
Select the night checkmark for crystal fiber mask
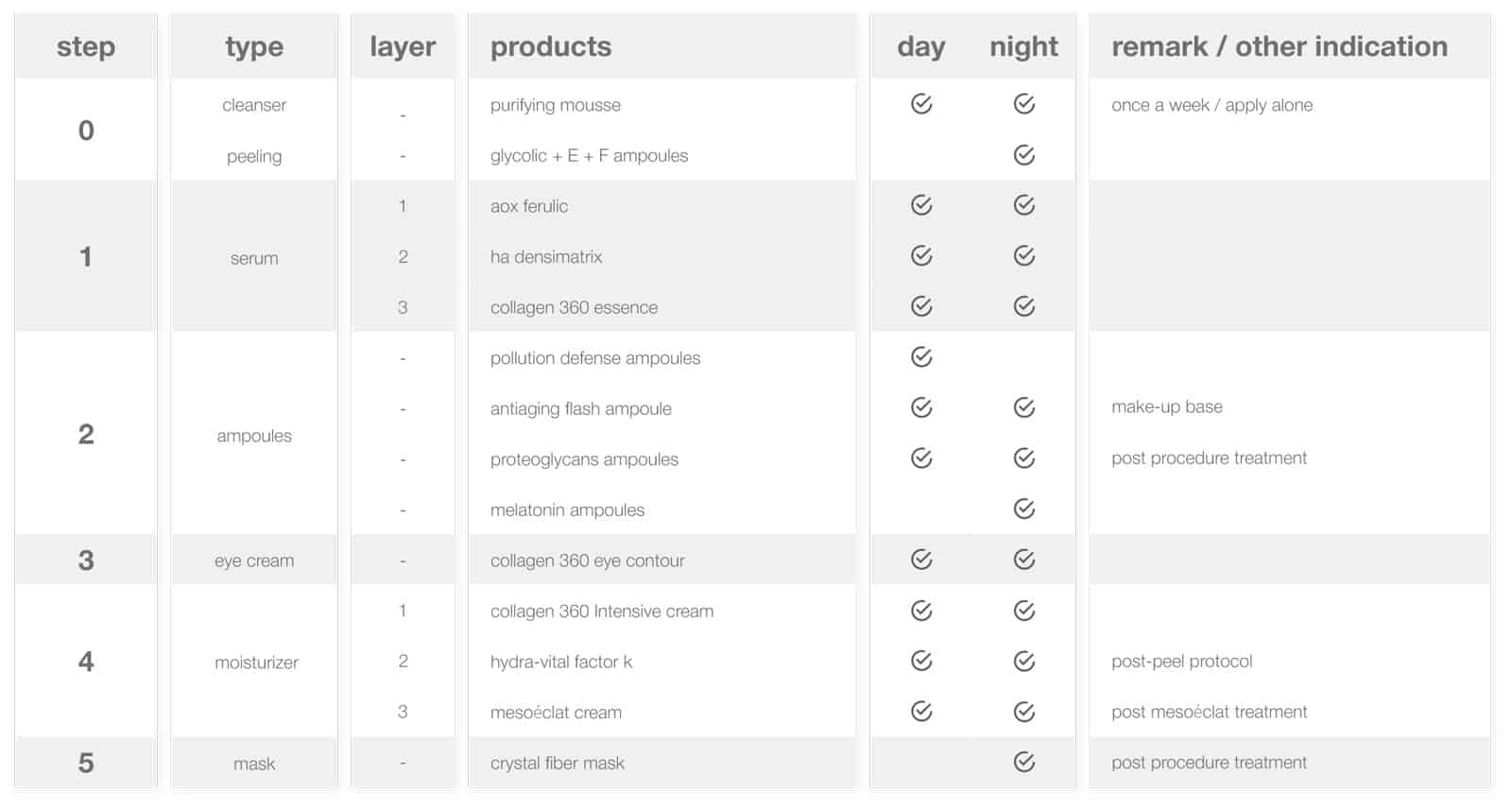tap(1023, 762)
